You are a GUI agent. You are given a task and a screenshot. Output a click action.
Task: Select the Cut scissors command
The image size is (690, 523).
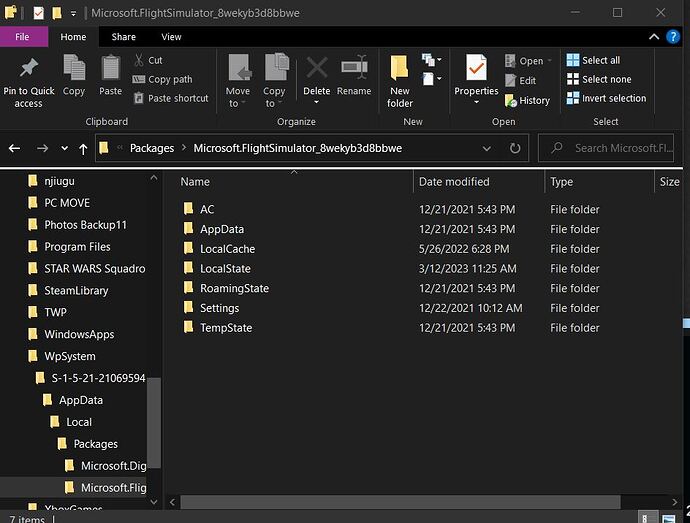tap(148, 60)
